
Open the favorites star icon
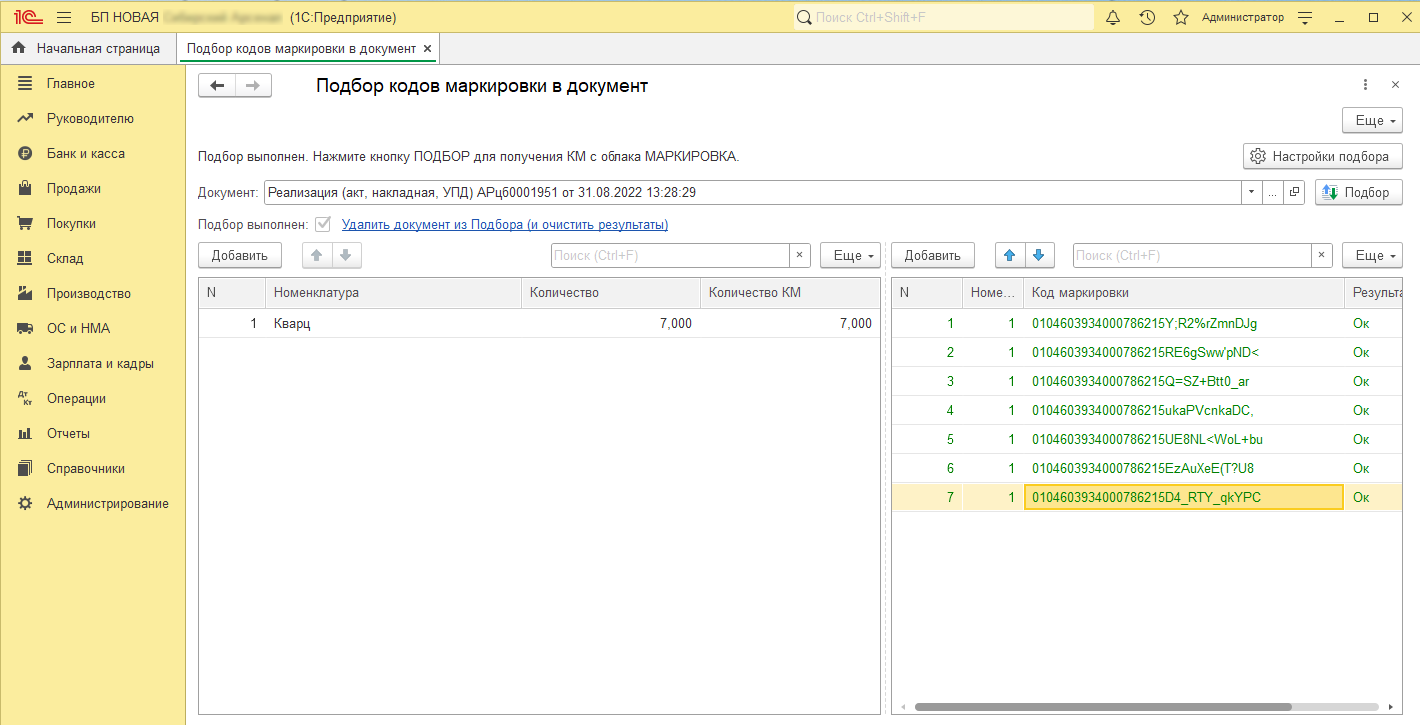[x=1181, y=18]
